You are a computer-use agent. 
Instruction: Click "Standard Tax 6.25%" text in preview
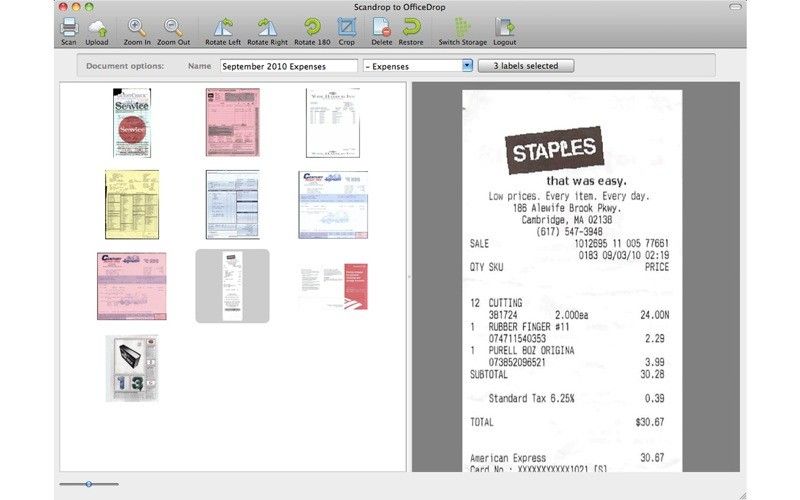532,398
